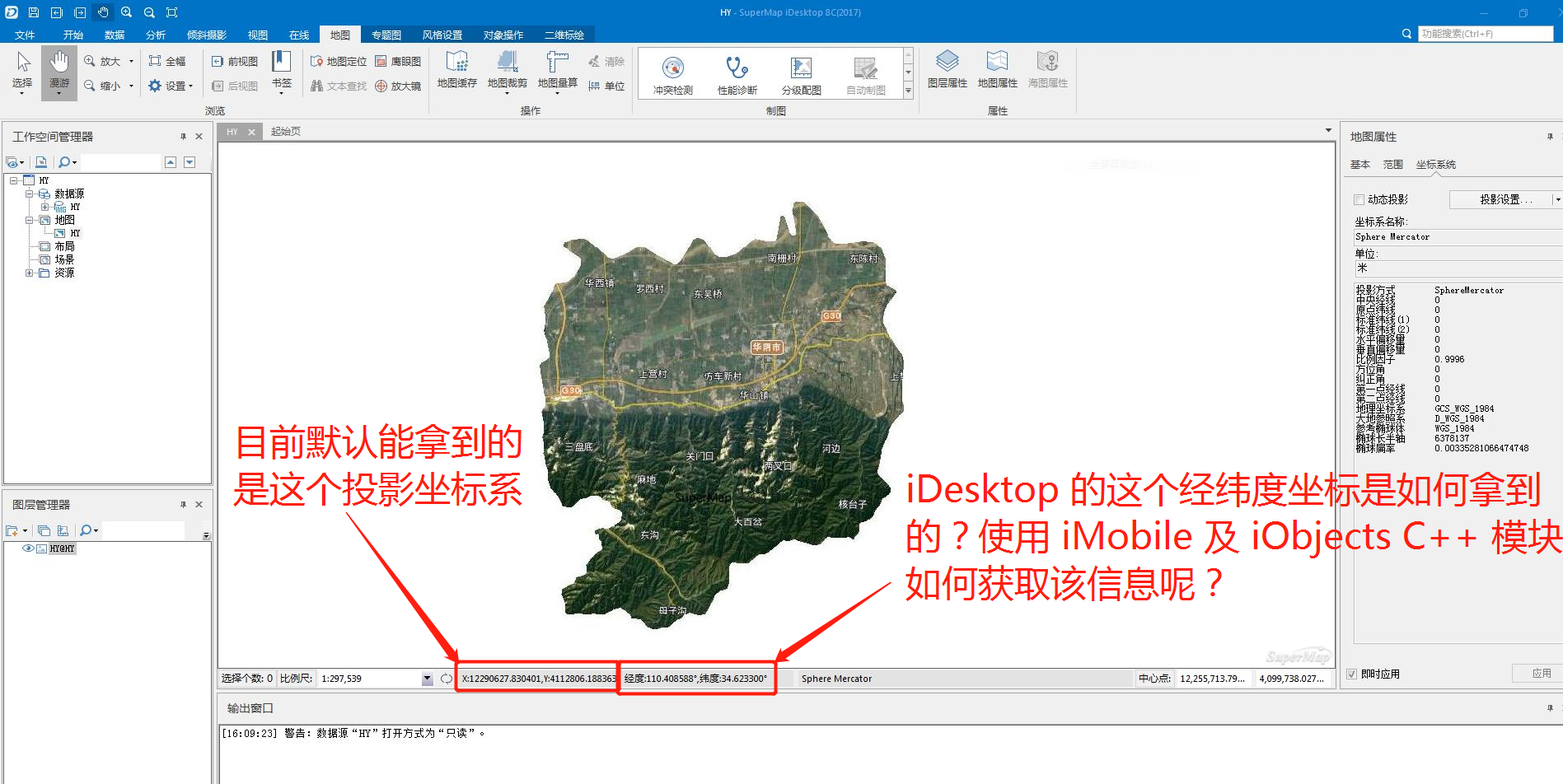This screenshot has height=784, width=1563.
Task: Open the scale 1:297,539 dropdown
Action: click(427, 679)
